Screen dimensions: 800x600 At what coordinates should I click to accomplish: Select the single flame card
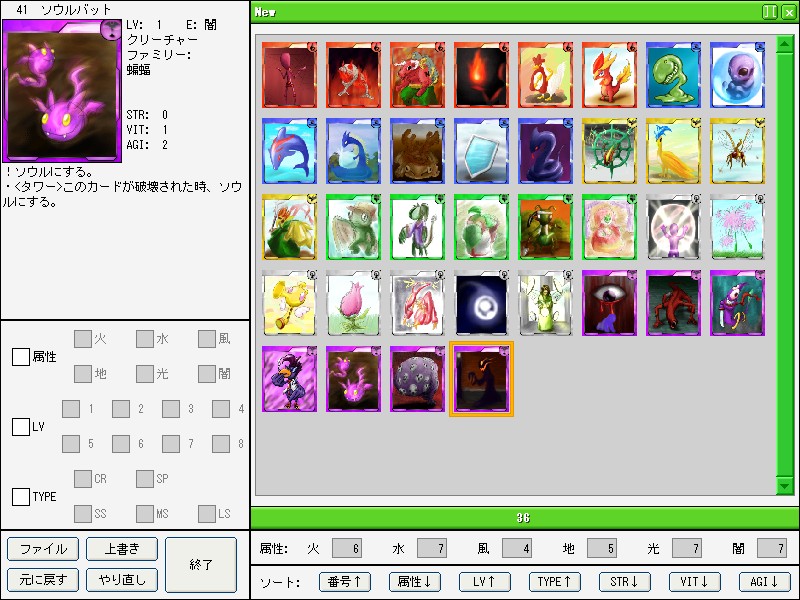pos(481,75)
